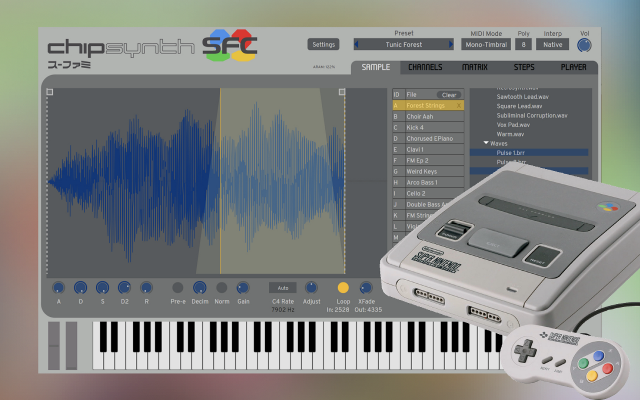
Task: Select sample slot A Forest Strings
Action: [x=428, y=106]
